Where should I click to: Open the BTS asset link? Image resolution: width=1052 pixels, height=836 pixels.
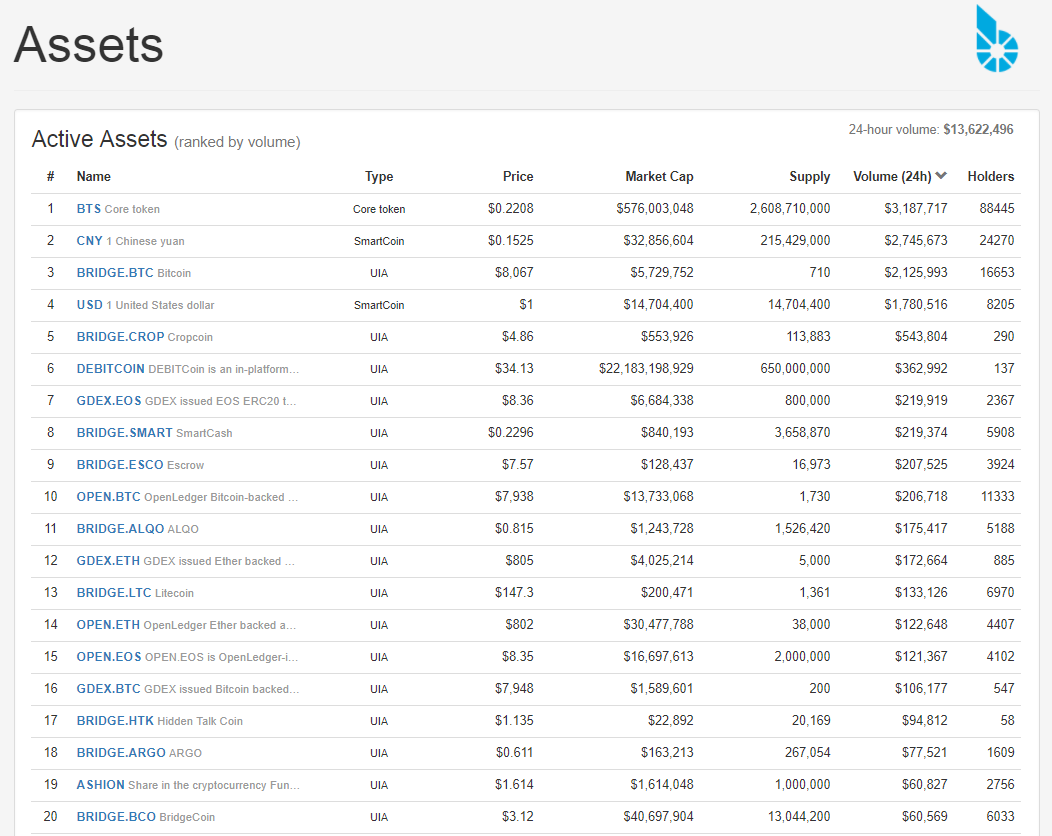[89, 209]
